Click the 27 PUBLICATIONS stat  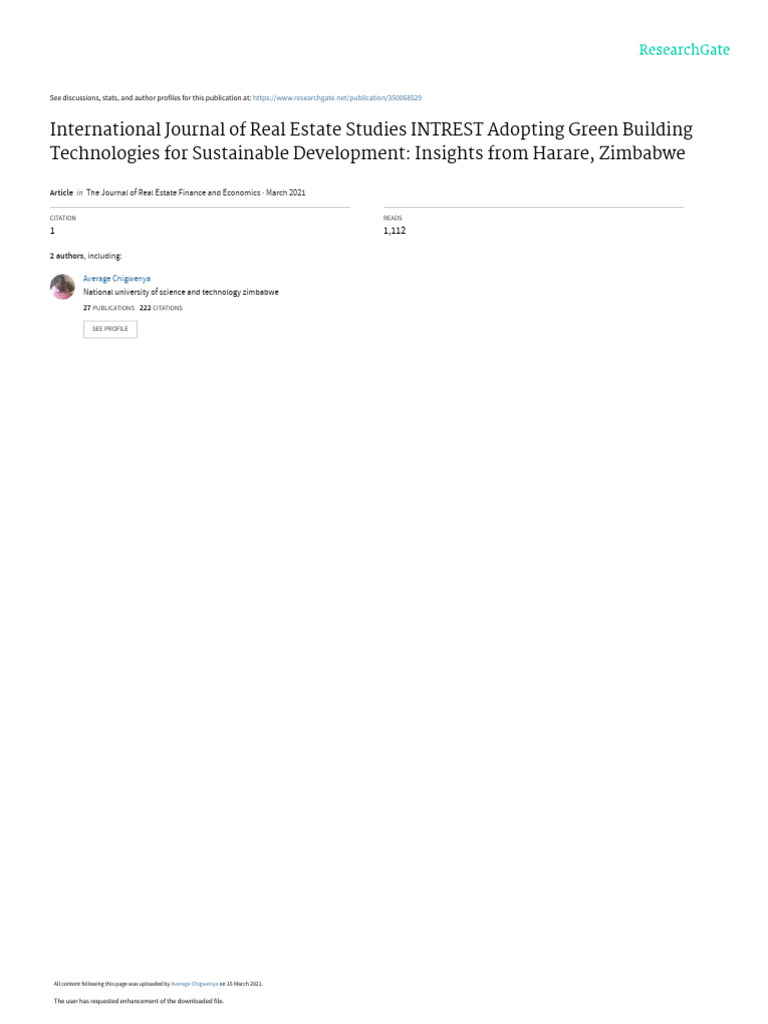(108, 308)
